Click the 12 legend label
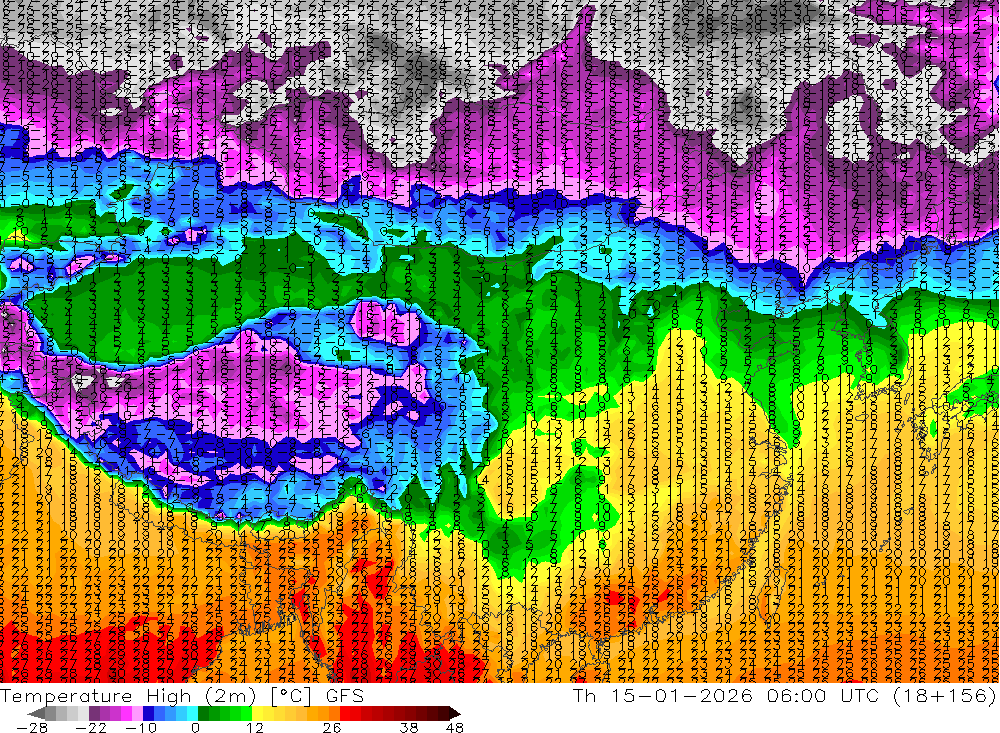The image size is (1000, 733). 255,727
